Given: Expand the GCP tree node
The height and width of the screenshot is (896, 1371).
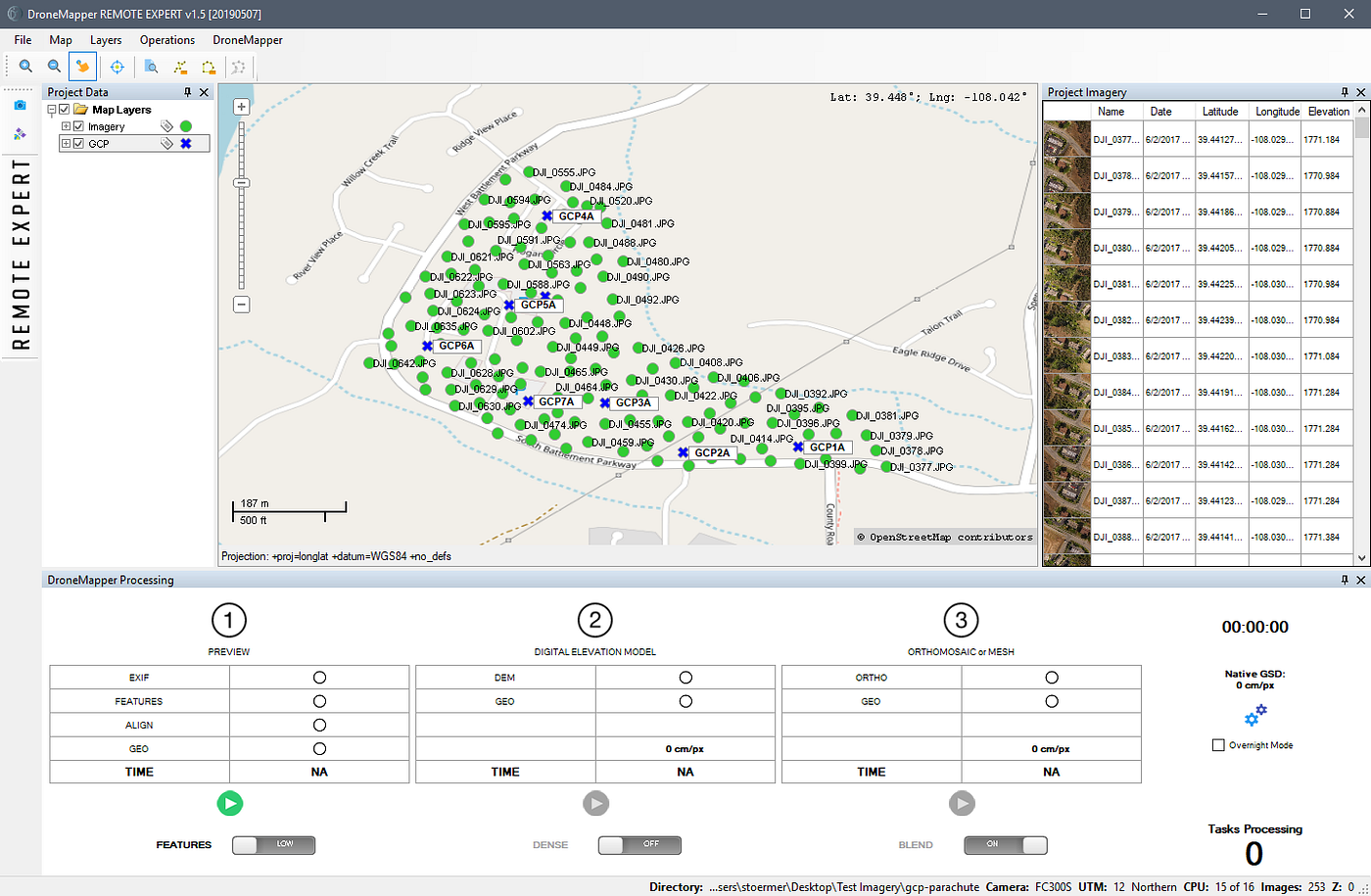Looking at the screenshot, I should (68, 143).
